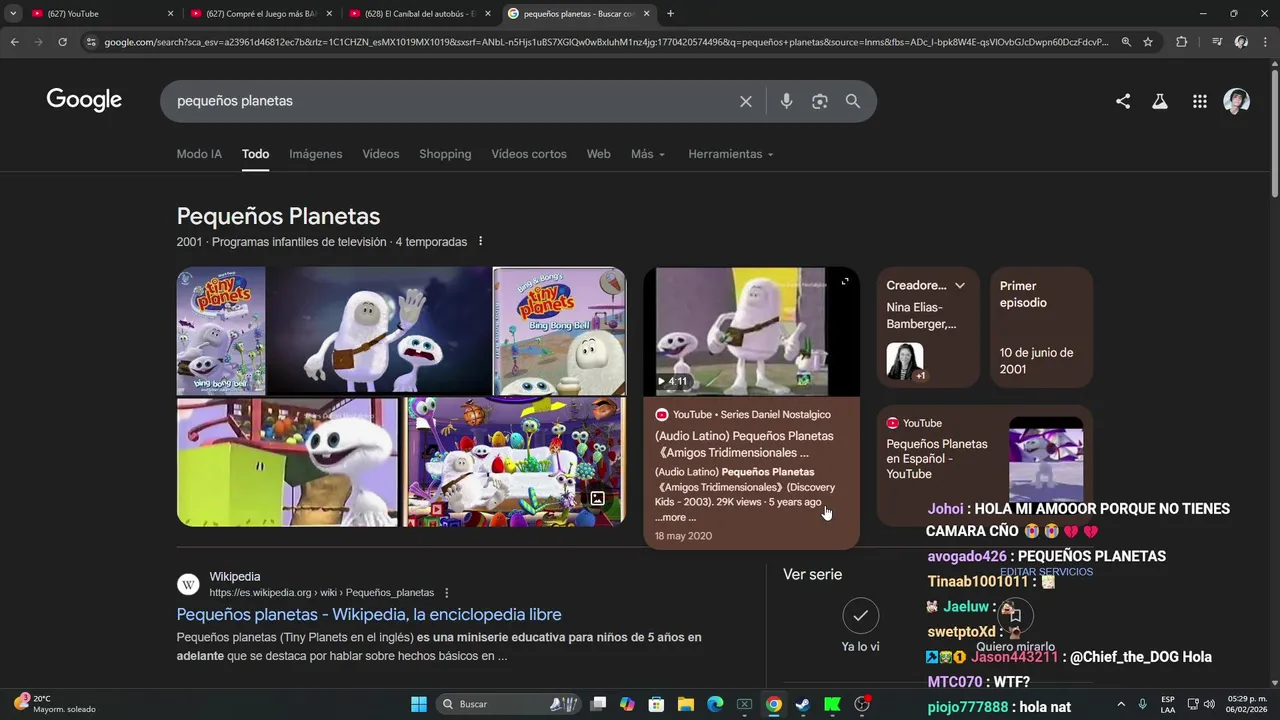Start a voice search with the microphone icon
The image size is (1280, 720).
(x=786, y=101)
